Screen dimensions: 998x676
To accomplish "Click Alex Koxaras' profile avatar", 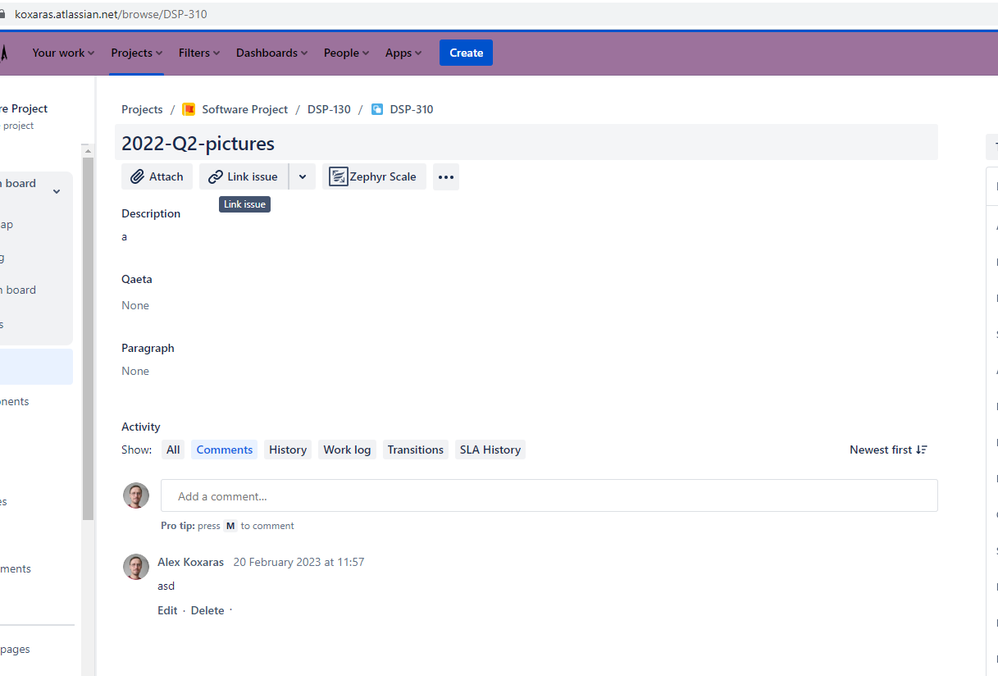I will tap(135, 567).
